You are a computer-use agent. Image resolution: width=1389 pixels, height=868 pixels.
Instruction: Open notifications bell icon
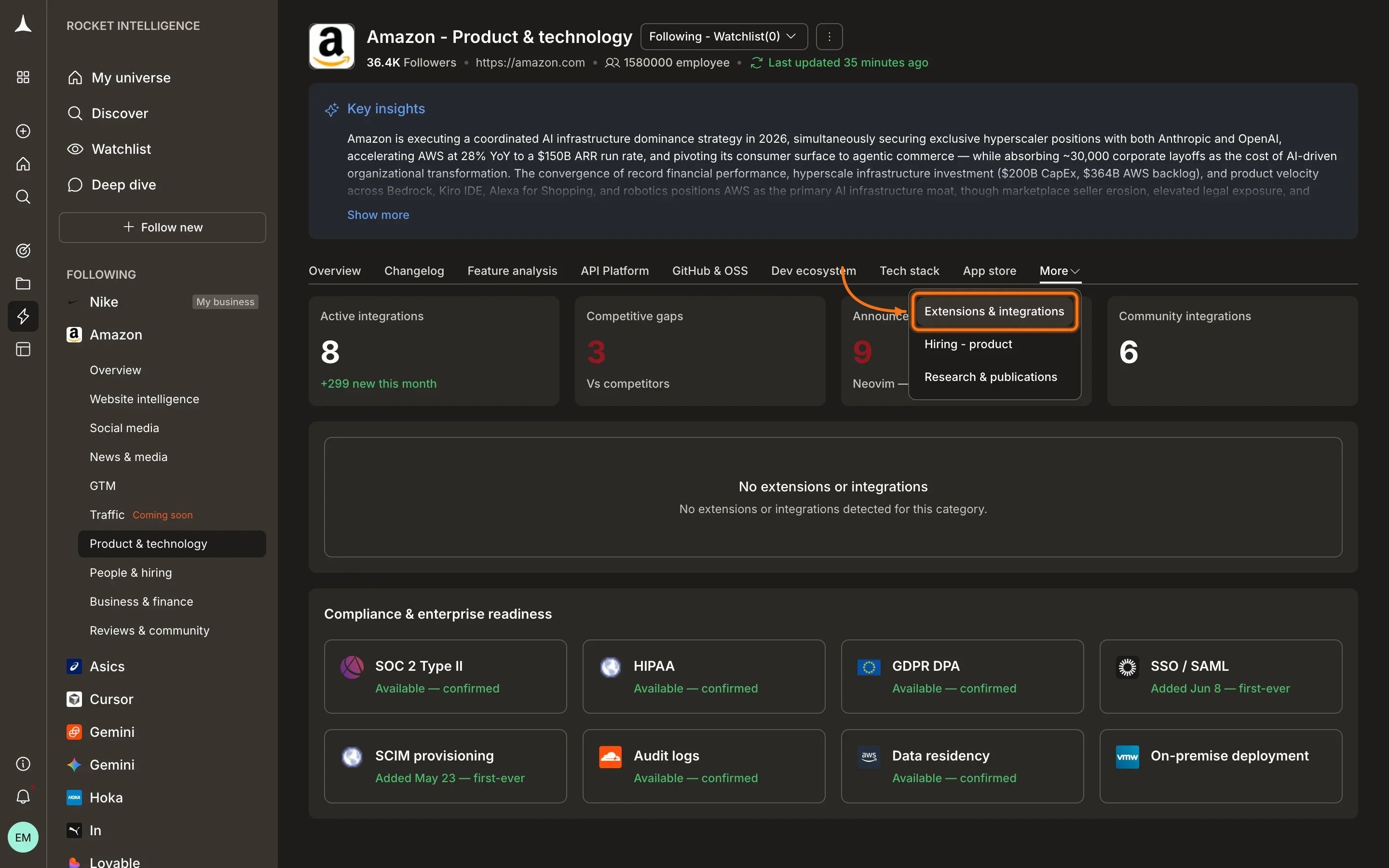coord(23,796)
